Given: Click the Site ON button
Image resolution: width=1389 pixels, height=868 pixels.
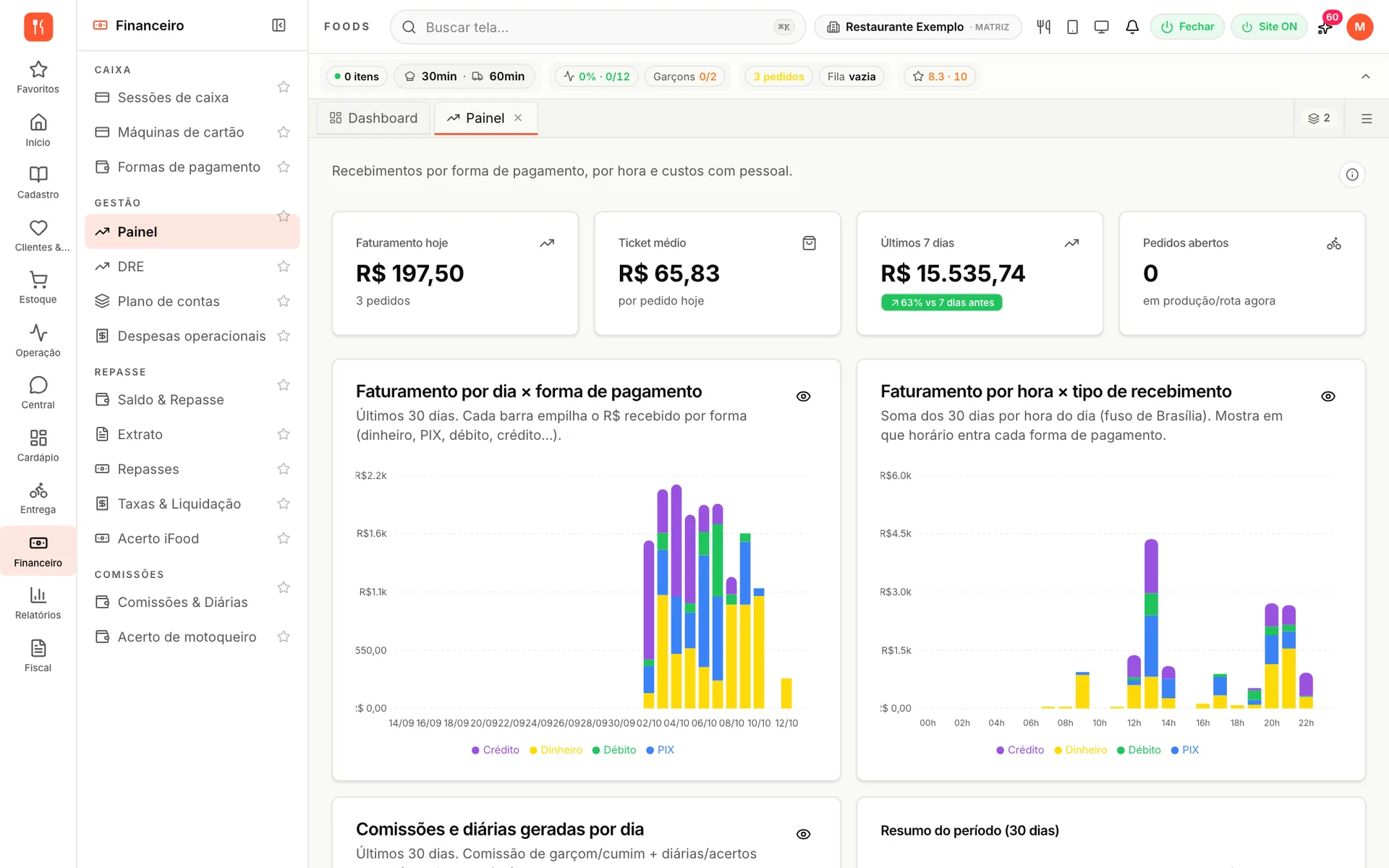Looking at the screenshot, I should [1269, 27].
